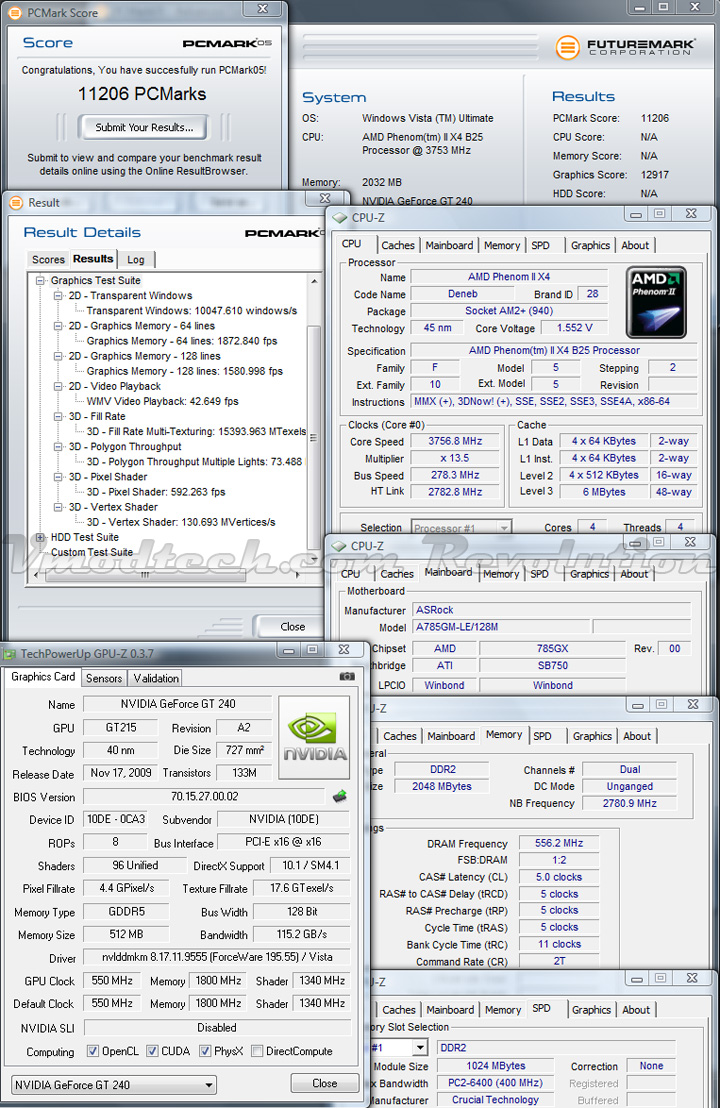Collapse the Graphics Test Suite tree node

(x=40, y=281)
